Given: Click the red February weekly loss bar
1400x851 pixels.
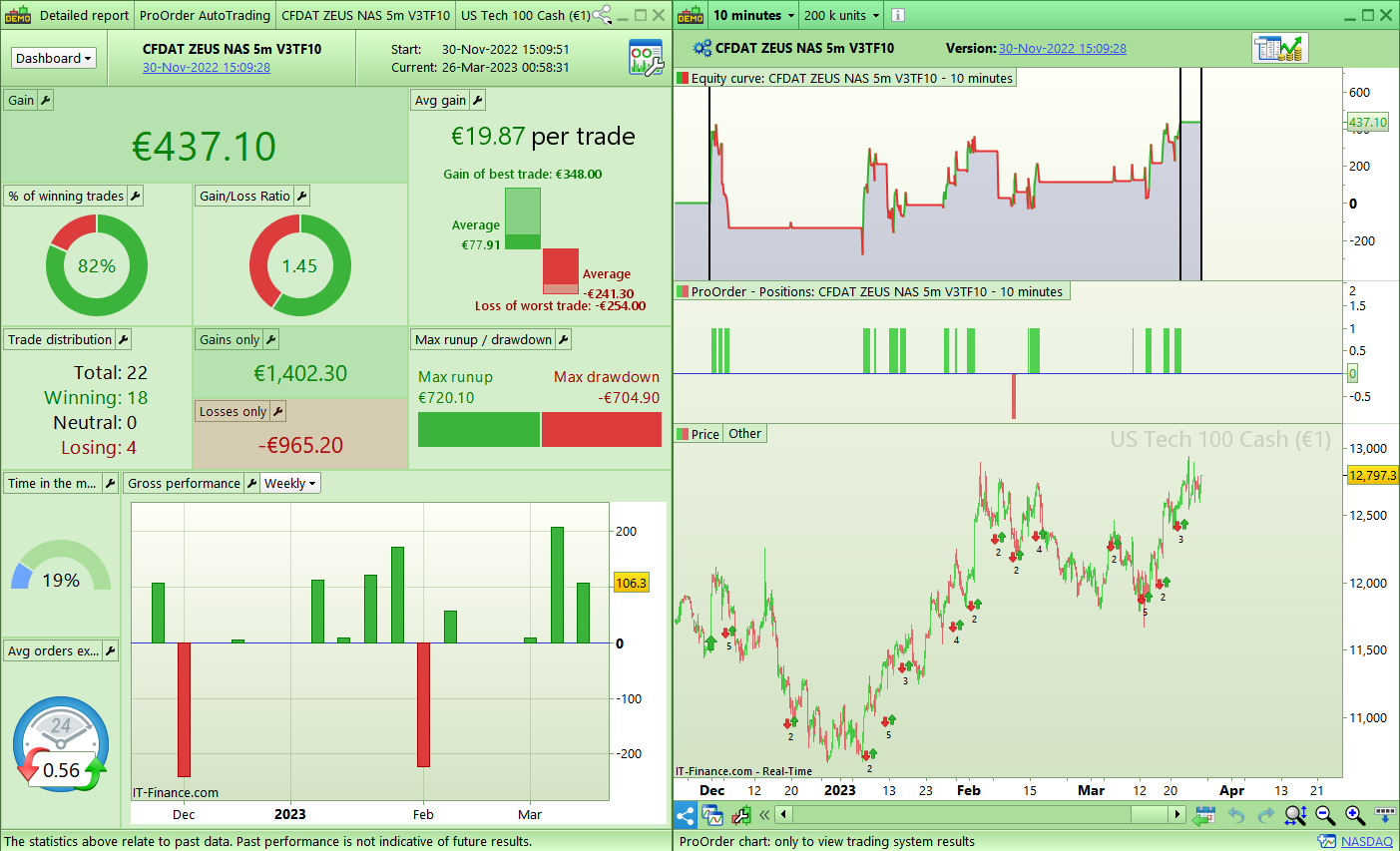Looking at the screenshot, I should pyautogui.click(x=423, y=704).
